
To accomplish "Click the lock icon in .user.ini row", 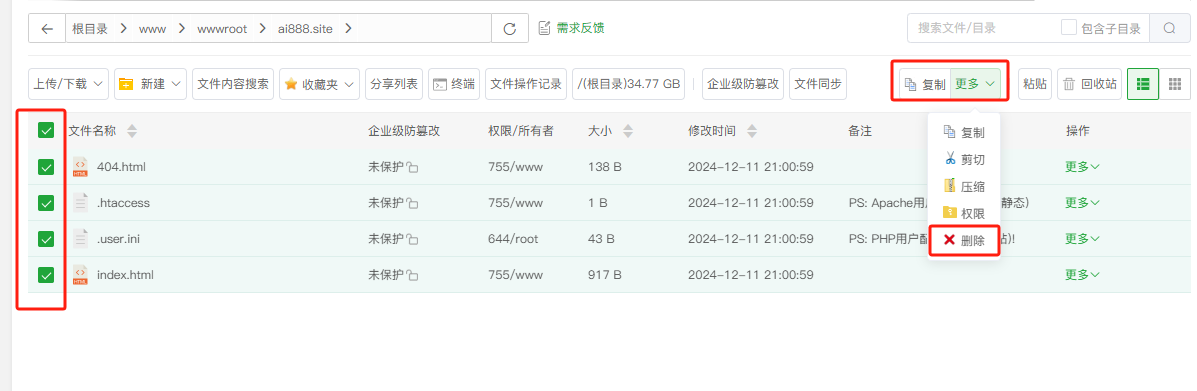I will (412, 240).
